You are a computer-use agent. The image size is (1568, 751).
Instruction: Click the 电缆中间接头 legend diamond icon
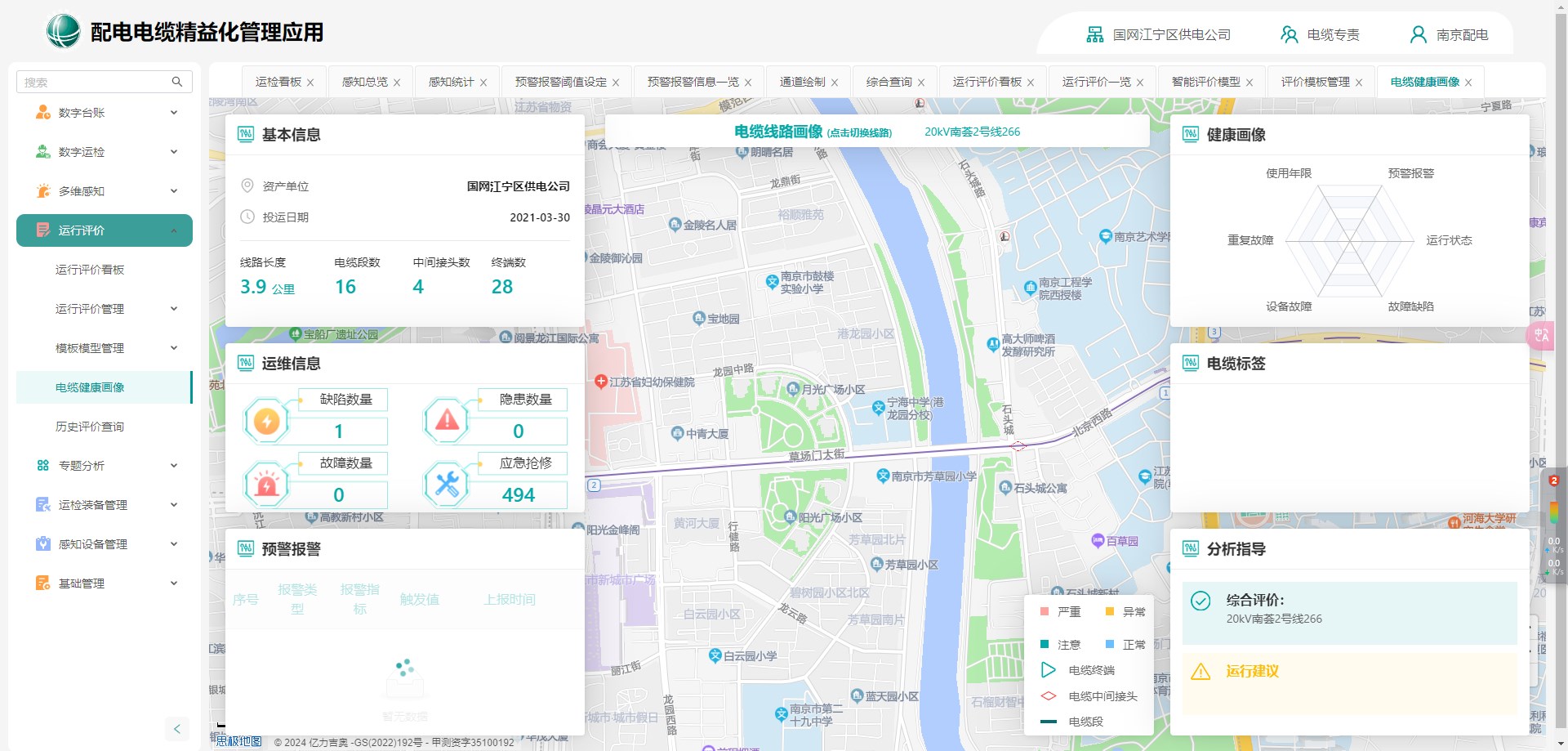click(1049, 696)
